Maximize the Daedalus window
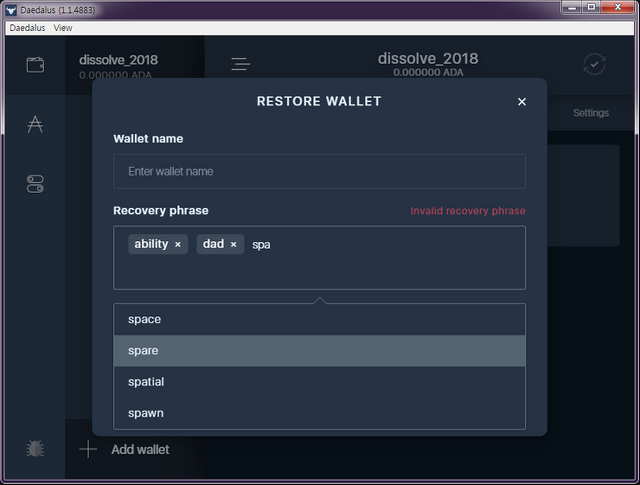The height and width of the screenshot is (485, 640). click(x=591, y=8)
